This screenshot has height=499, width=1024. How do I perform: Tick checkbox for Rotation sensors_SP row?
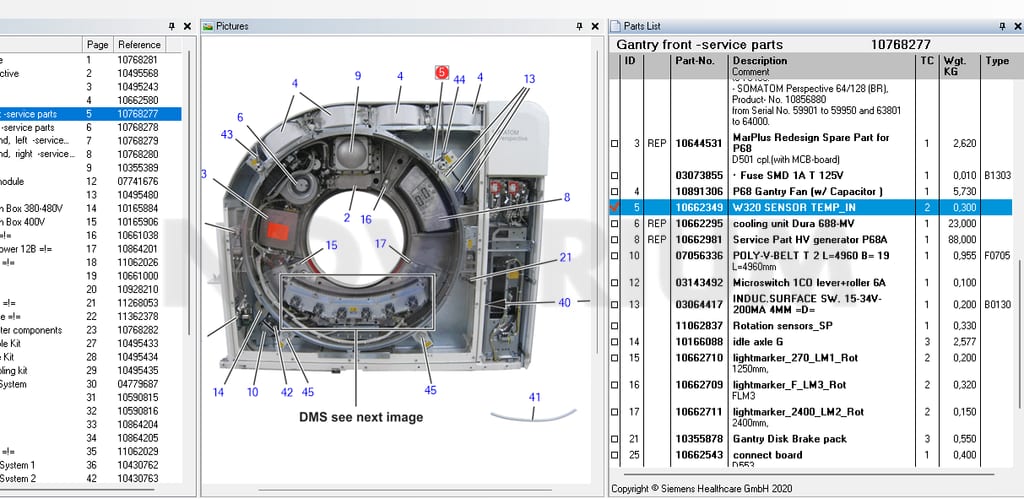tap(614, 326)
